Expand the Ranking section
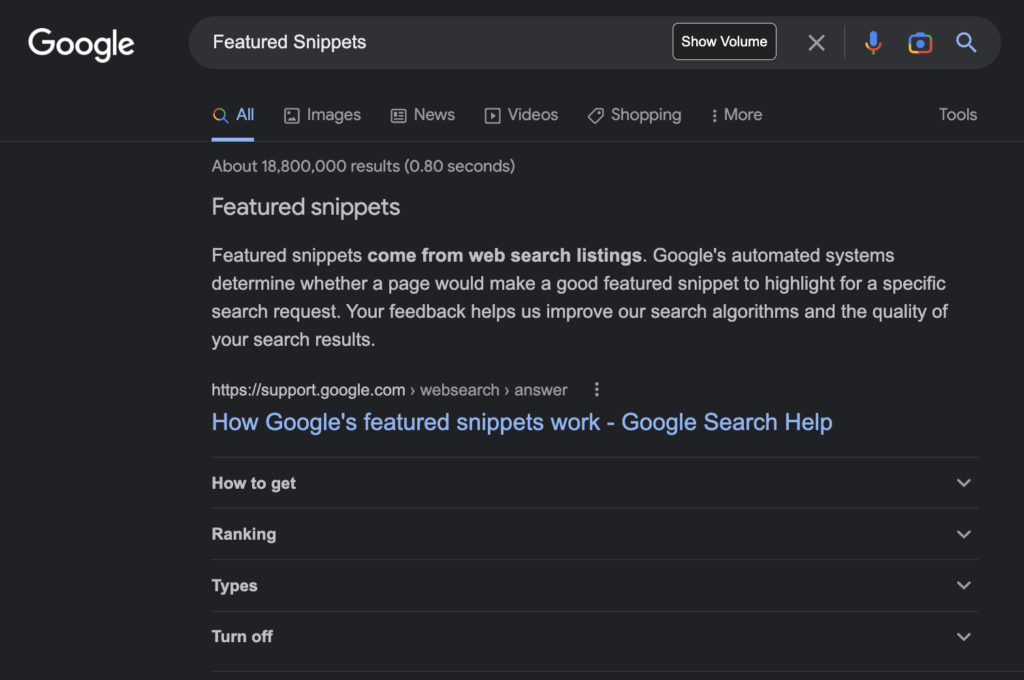Screen dimensions: 1024x680 [x=594, y=534]
